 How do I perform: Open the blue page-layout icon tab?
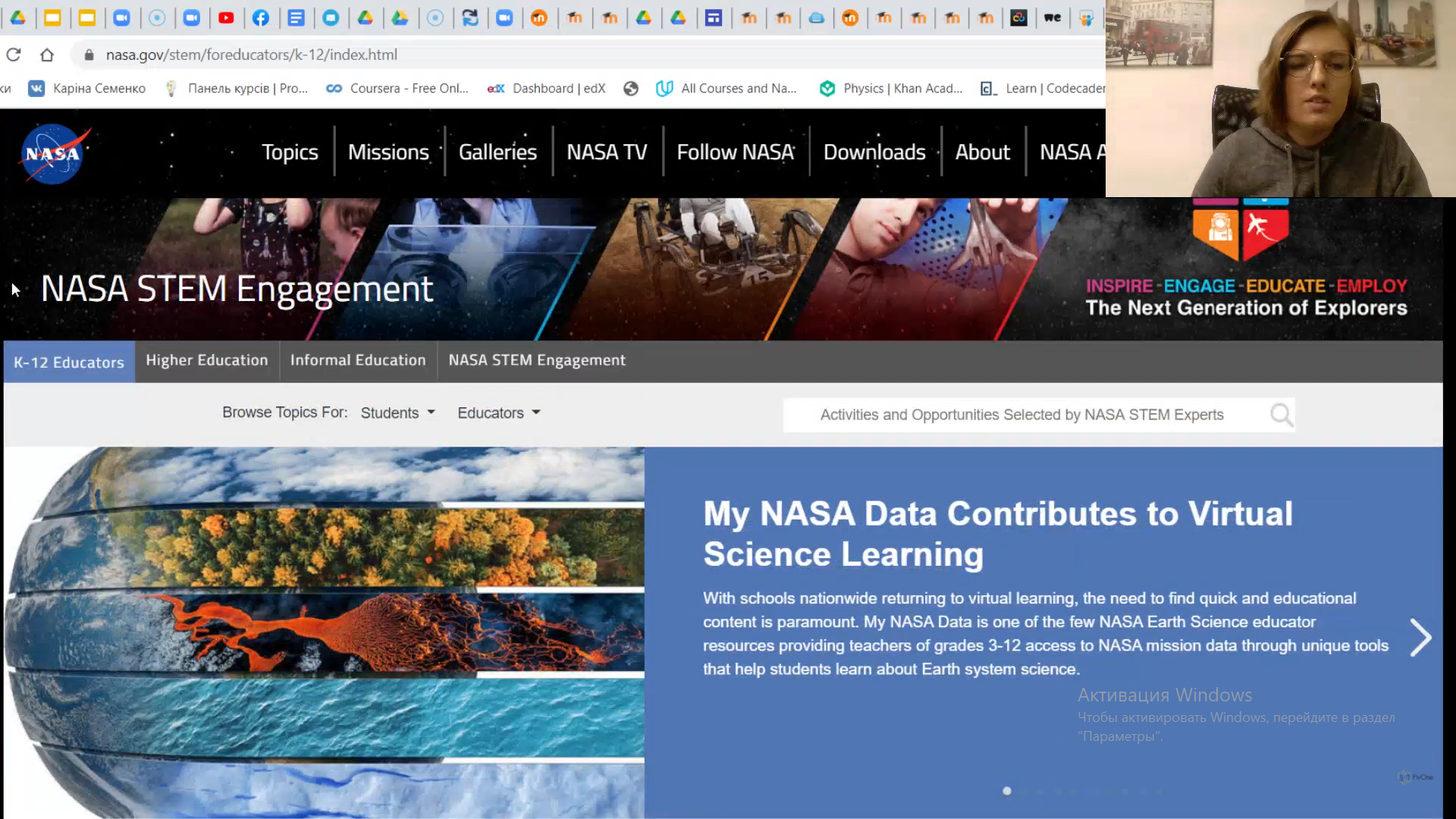pyautogui.click(x=714, y=17)
